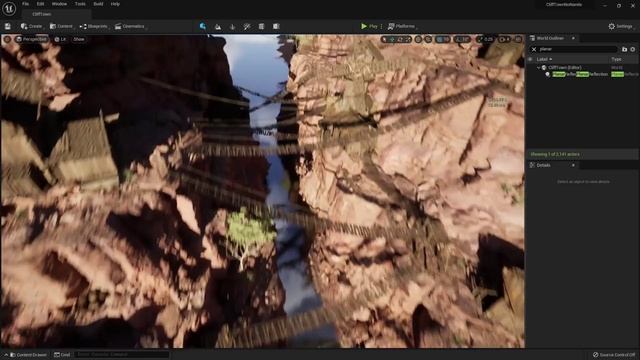Open the Tools menu

(x=80, y=4)
